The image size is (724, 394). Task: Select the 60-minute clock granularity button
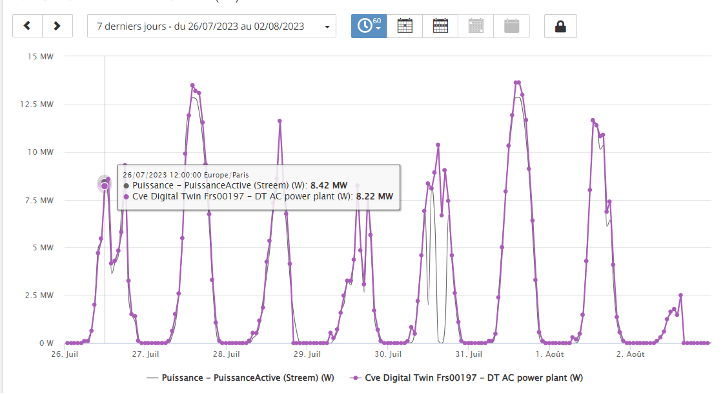[369, 26]
